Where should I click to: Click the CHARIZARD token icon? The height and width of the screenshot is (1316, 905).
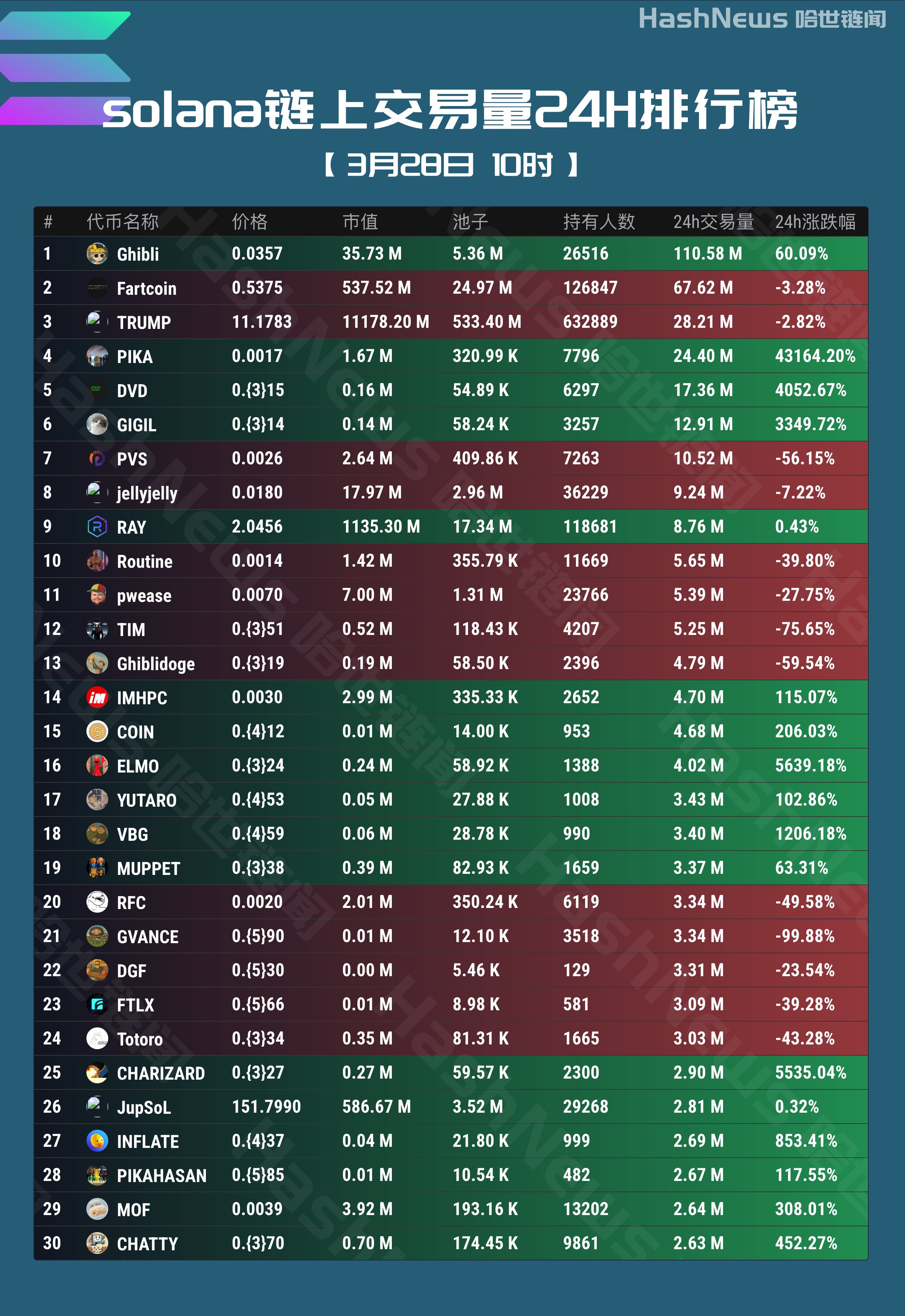tap(97, 1072)
